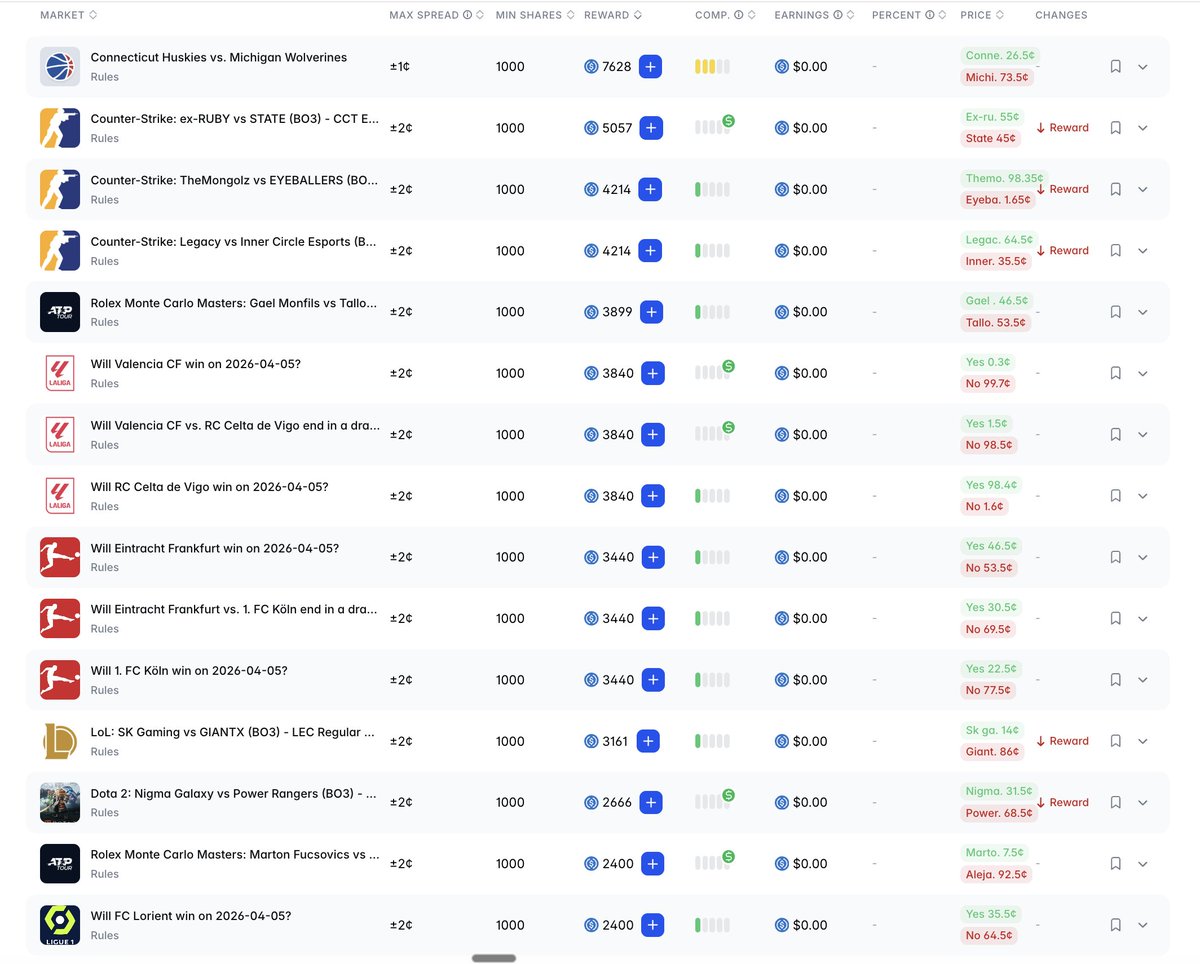Add reward for Connecticut Huskies vs. Michigan market
Viewport: 1200px width, 964px height.
pos(650,67)
